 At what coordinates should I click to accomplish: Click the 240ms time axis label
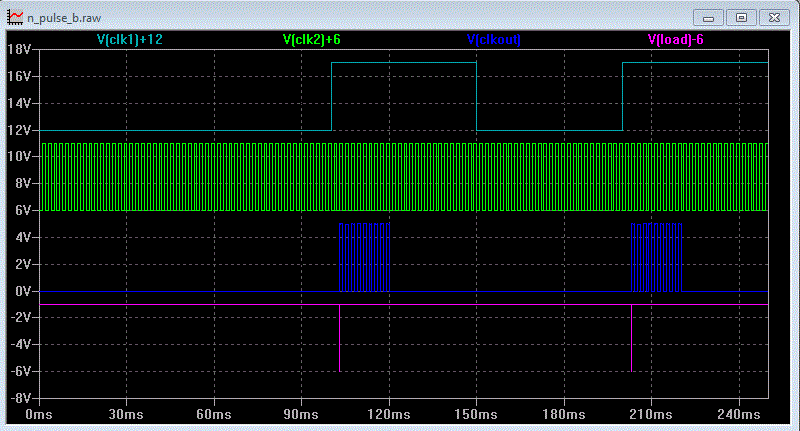tap(739, 415)
